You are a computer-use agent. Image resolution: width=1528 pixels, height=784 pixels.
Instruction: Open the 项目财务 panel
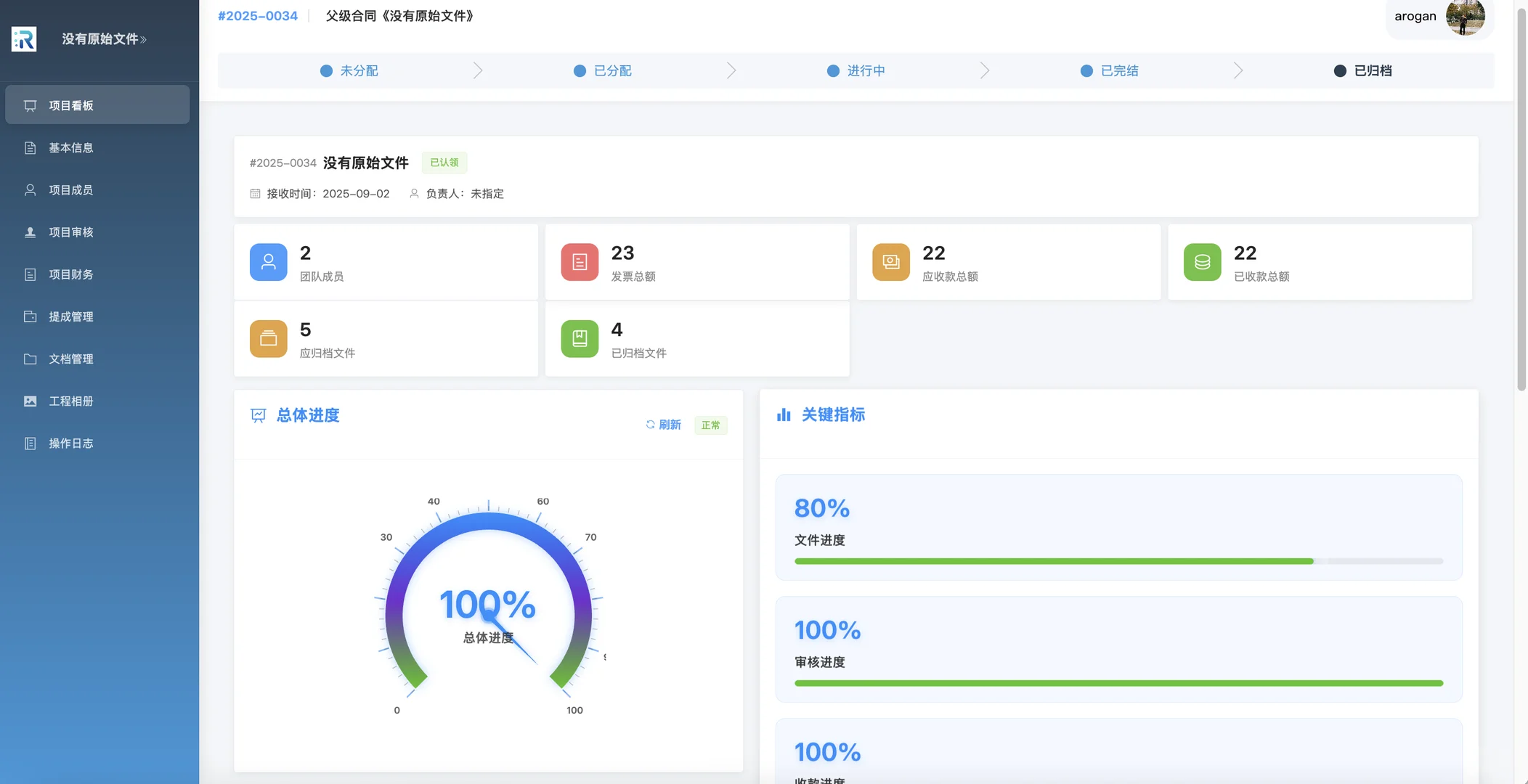pos(72,274)
